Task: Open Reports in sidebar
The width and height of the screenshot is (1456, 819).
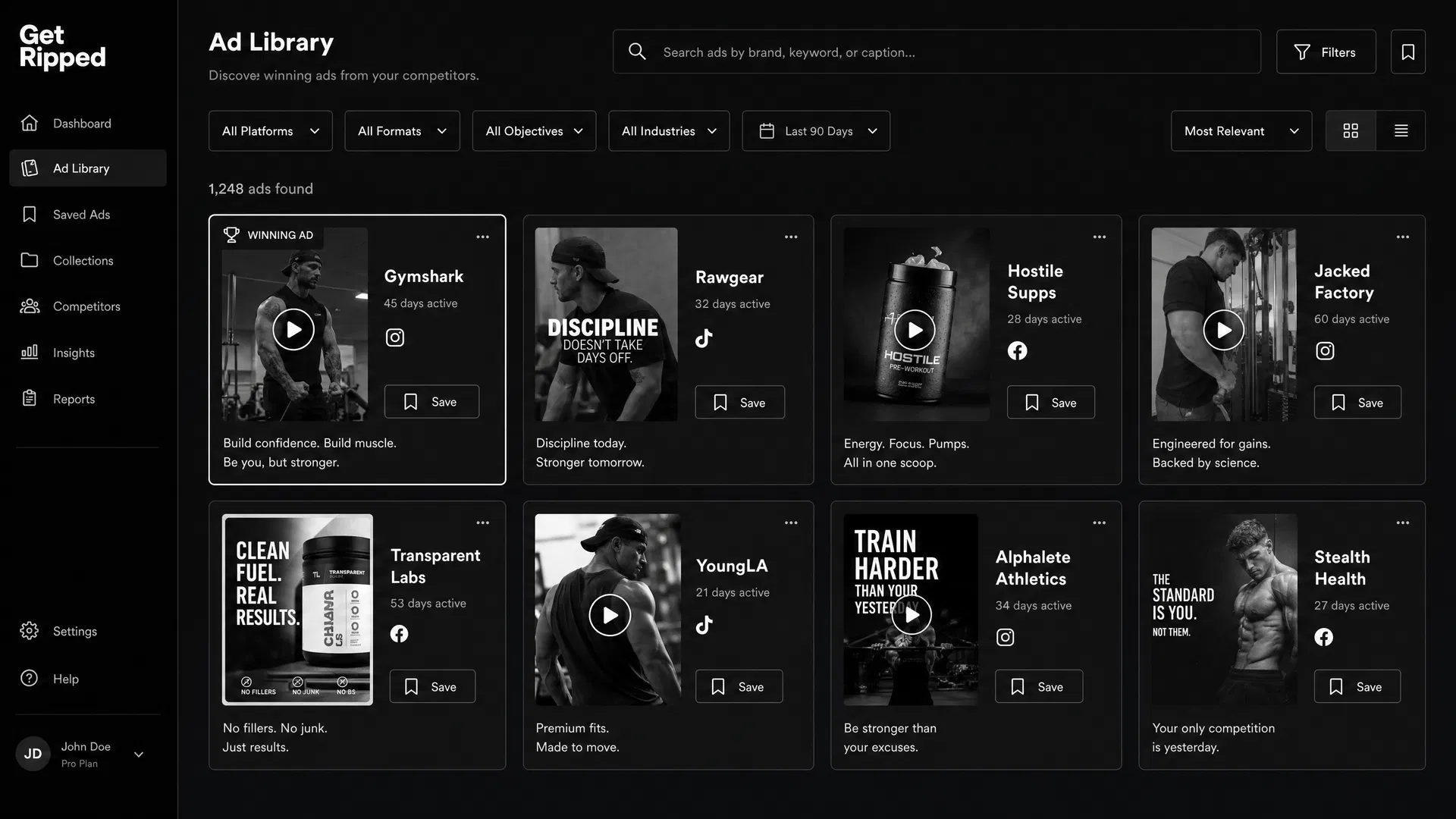Action: 88,399
